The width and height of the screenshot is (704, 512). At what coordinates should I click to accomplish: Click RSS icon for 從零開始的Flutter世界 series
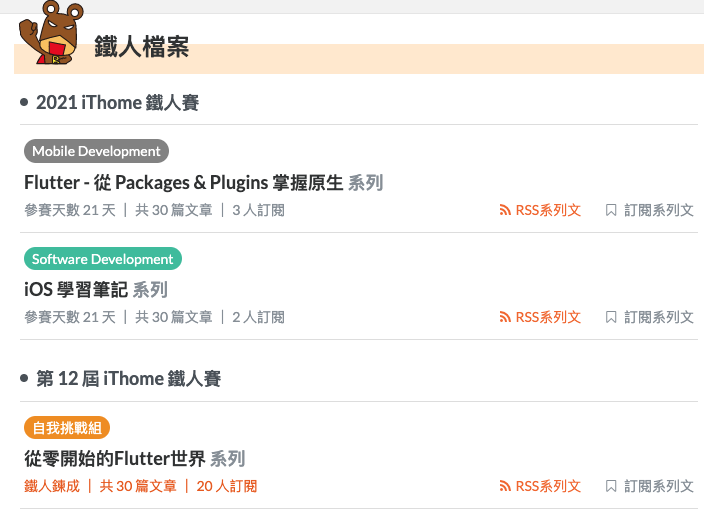(505, 486)
